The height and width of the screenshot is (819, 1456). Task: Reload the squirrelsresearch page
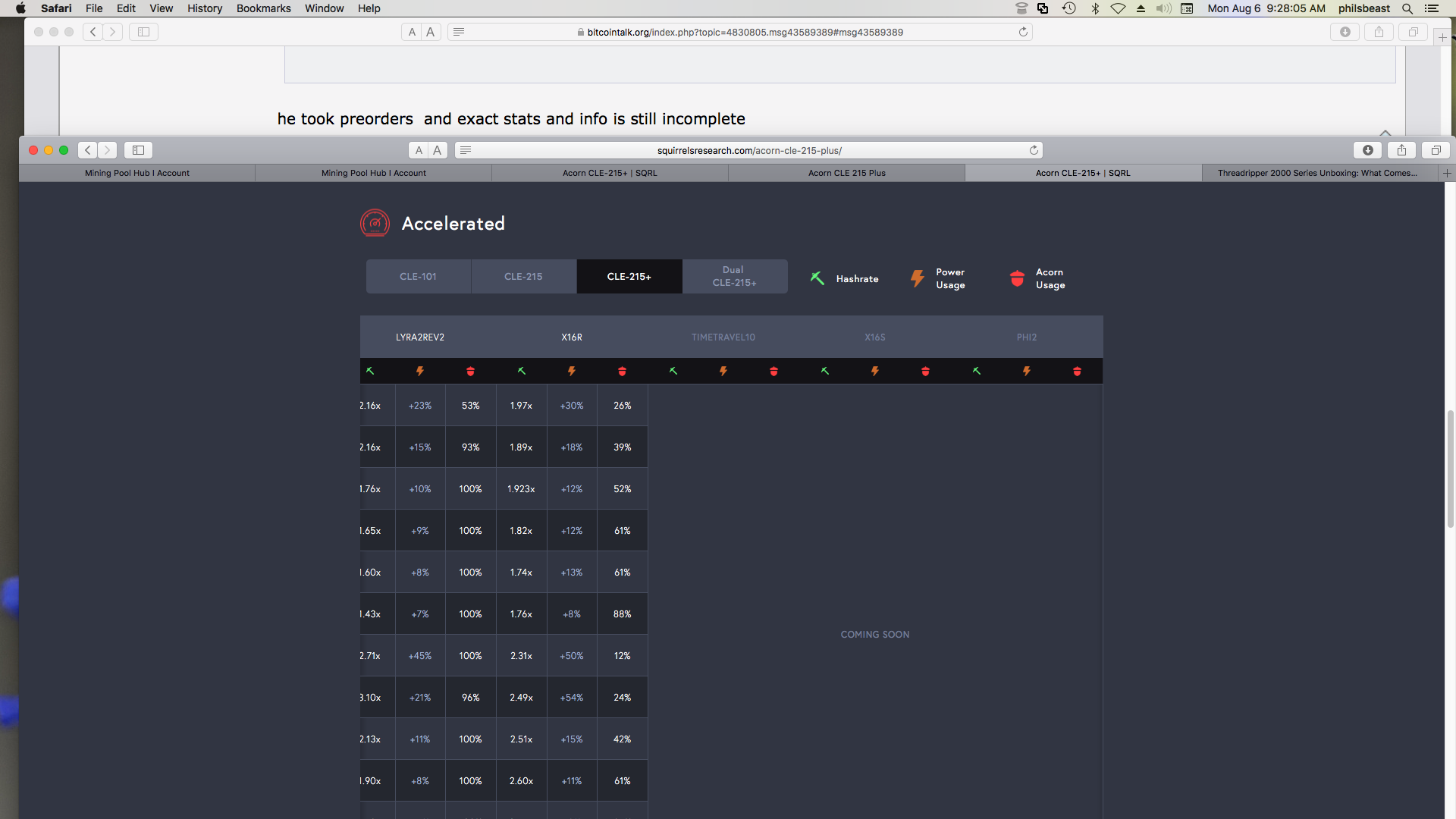[x=1034, y=150]
